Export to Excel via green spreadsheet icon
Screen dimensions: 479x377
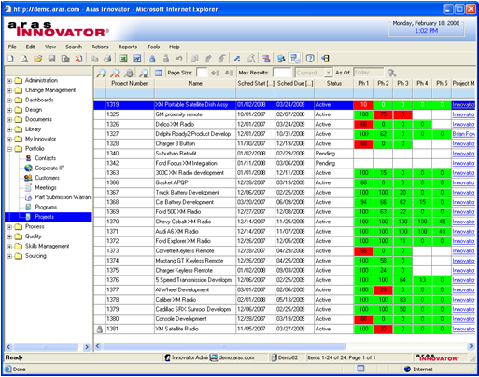123,59
